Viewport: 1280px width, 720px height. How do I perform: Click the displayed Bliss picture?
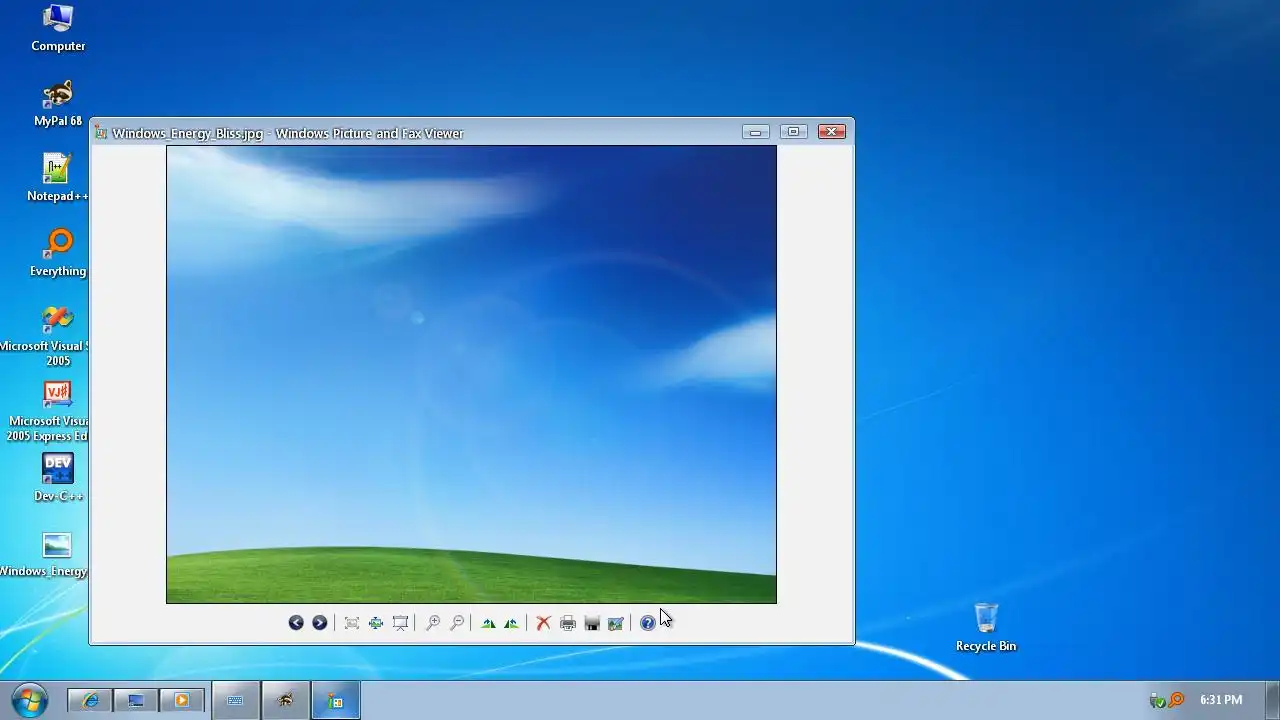click(471, 375)
